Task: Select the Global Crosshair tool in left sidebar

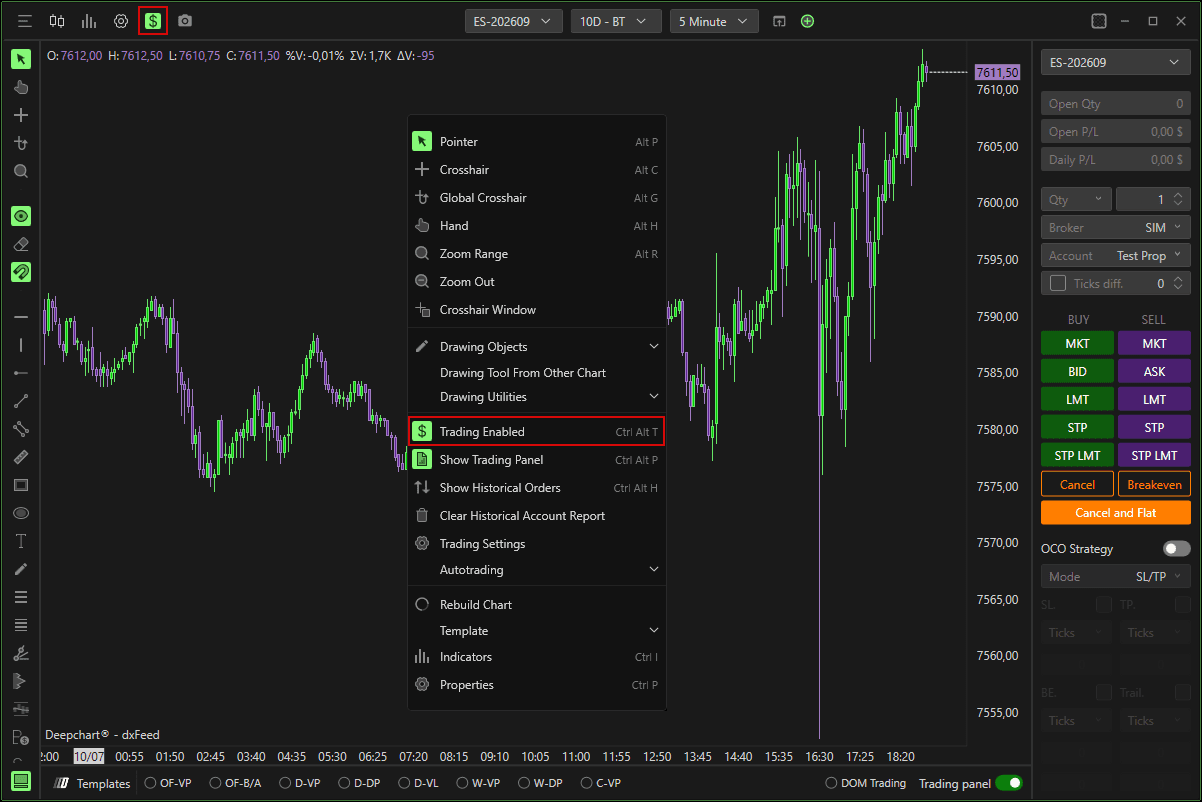Action: pos(21,143)
